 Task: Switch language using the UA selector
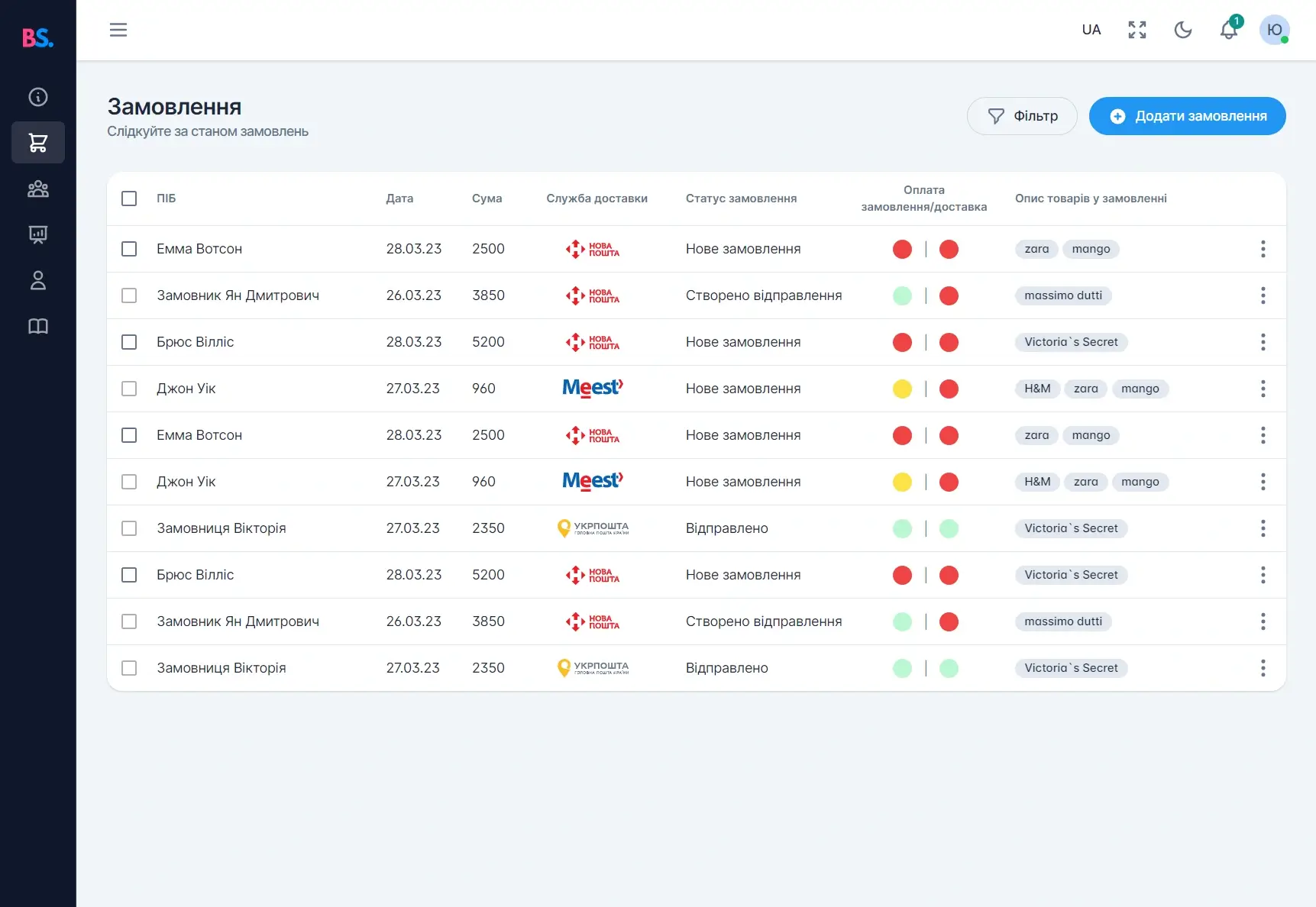click(1091, 30)
